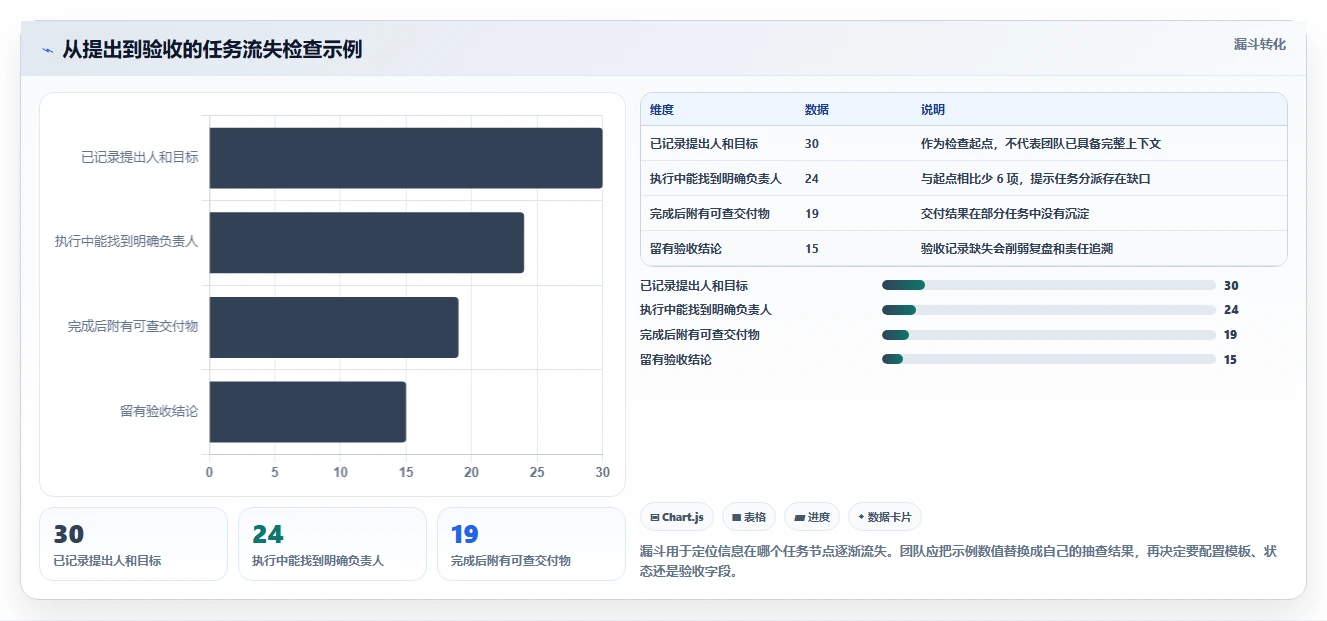Click the 说明 table column header
Viewport: 1327px width, 621px height.
[933, 110]
